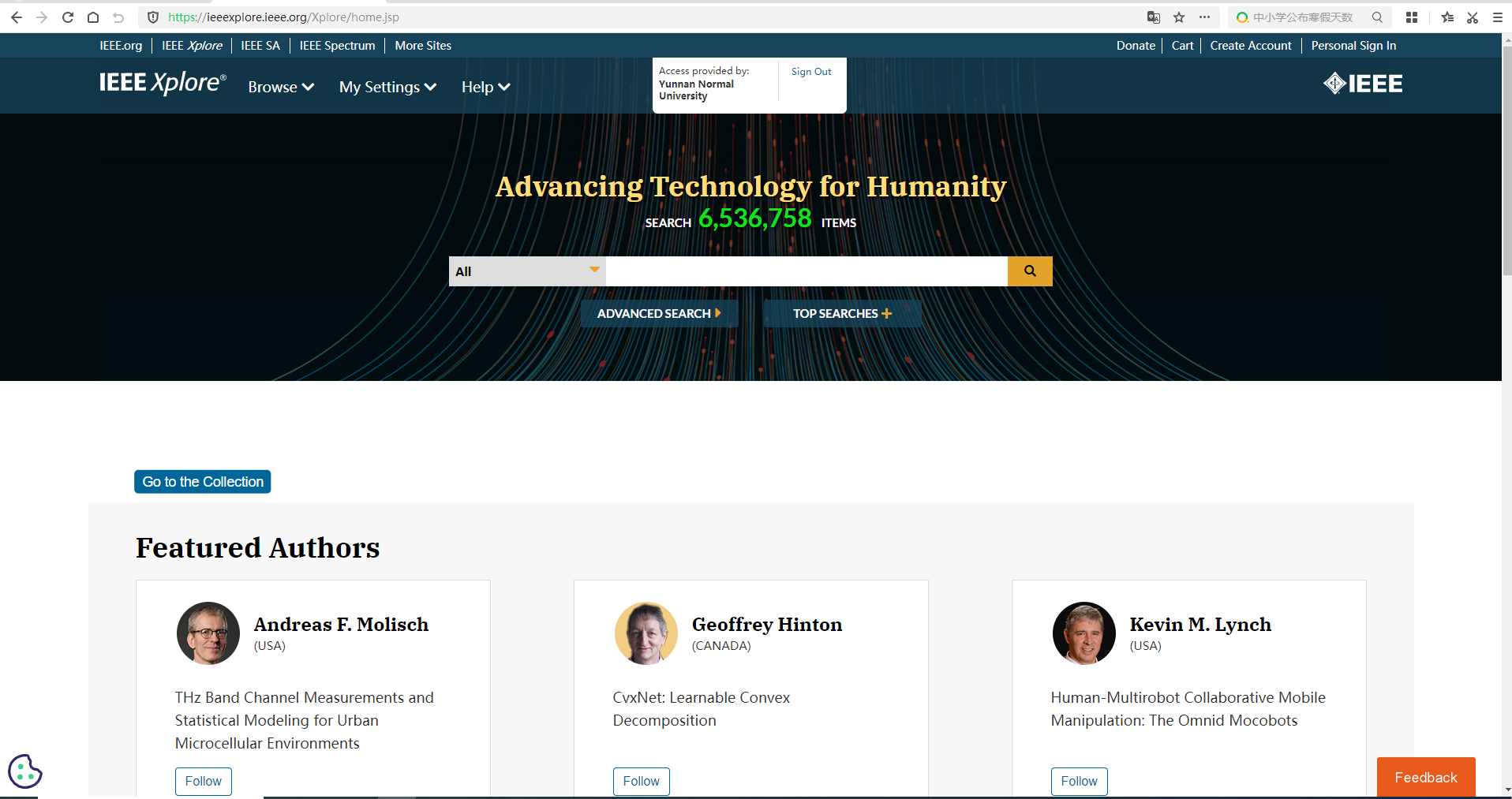1512x799 pixels.
Task: Click the IEEE logo at top right
Action: tap(1363, 84)
